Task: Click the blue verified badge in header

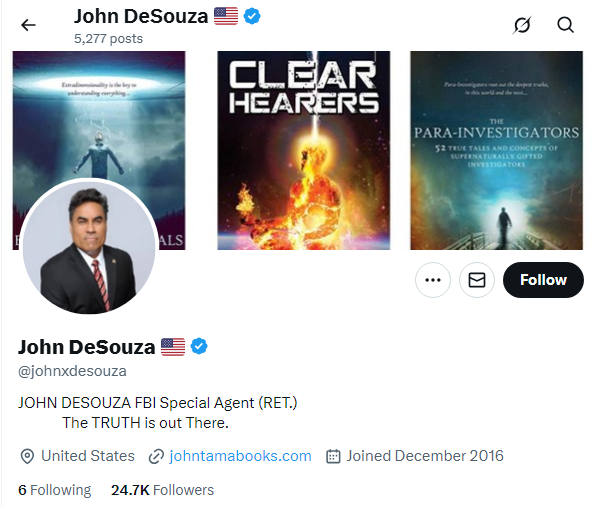Action: (252, 16)
